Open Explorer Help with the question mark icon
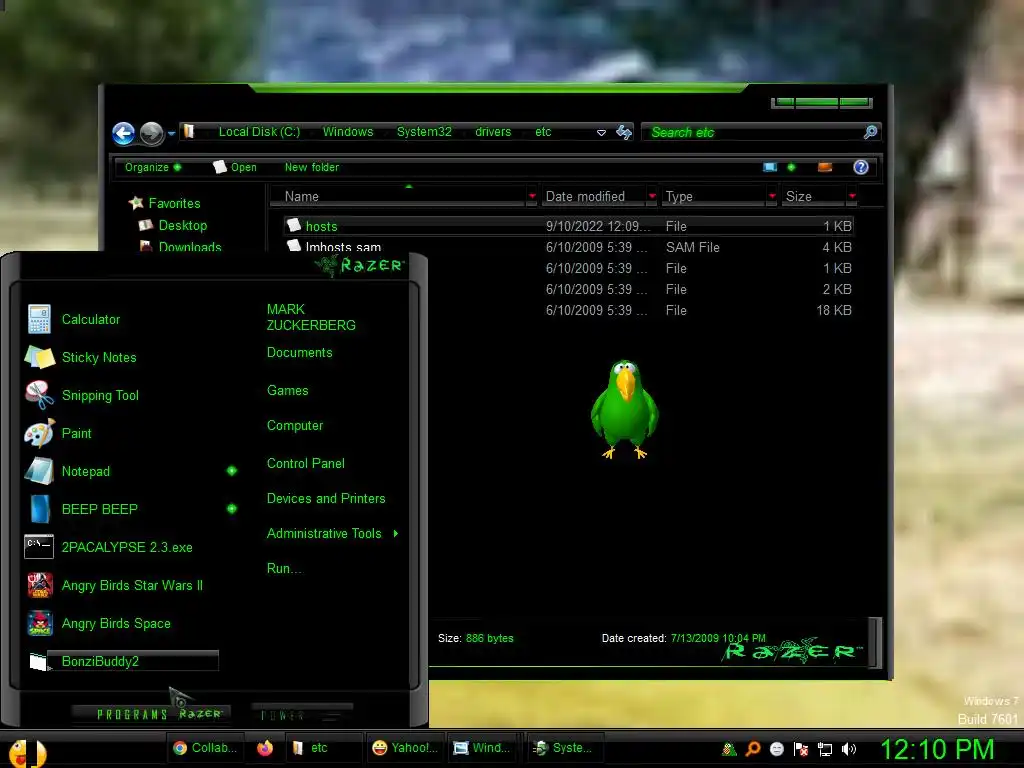1024x768 pixels. 861,167
